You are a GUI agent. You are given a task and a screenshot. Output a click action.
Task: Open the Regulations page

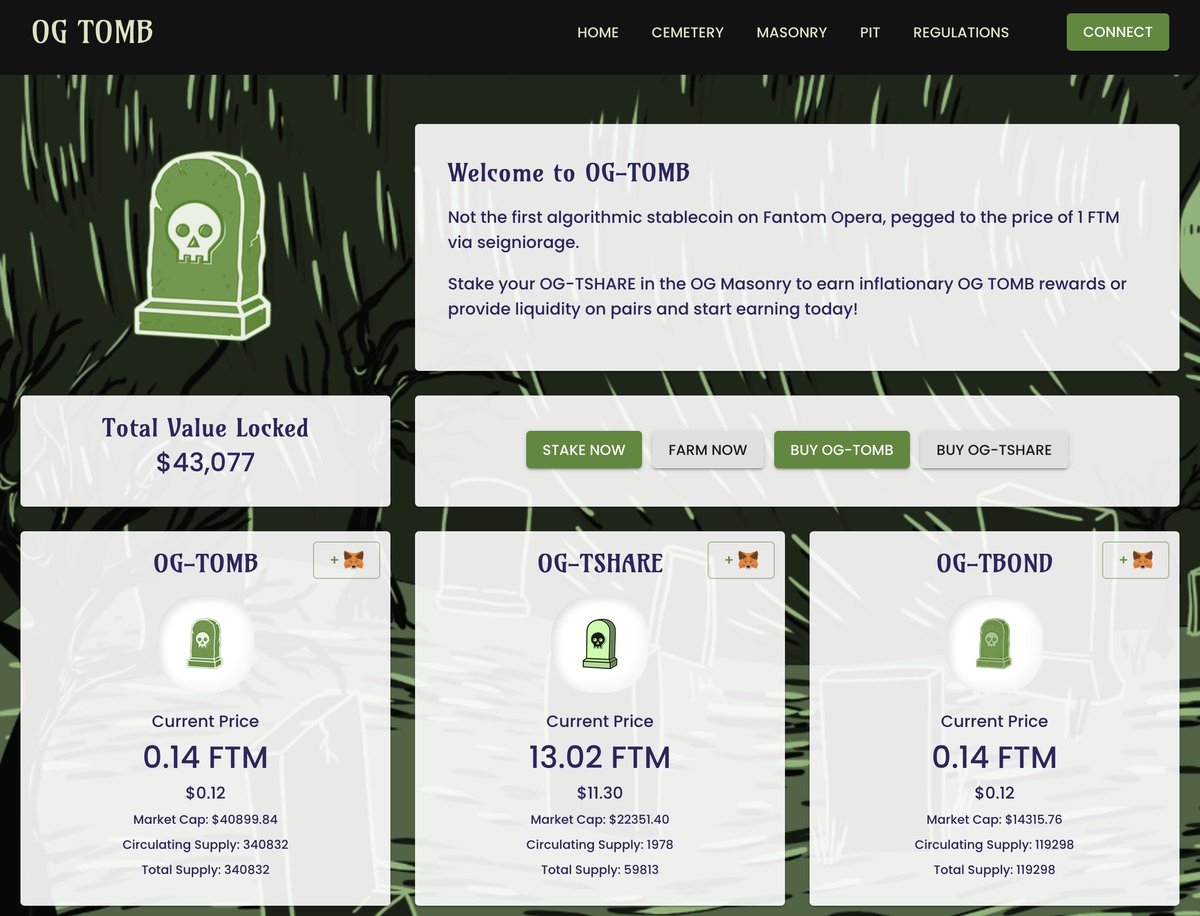[x=961, y=32]
